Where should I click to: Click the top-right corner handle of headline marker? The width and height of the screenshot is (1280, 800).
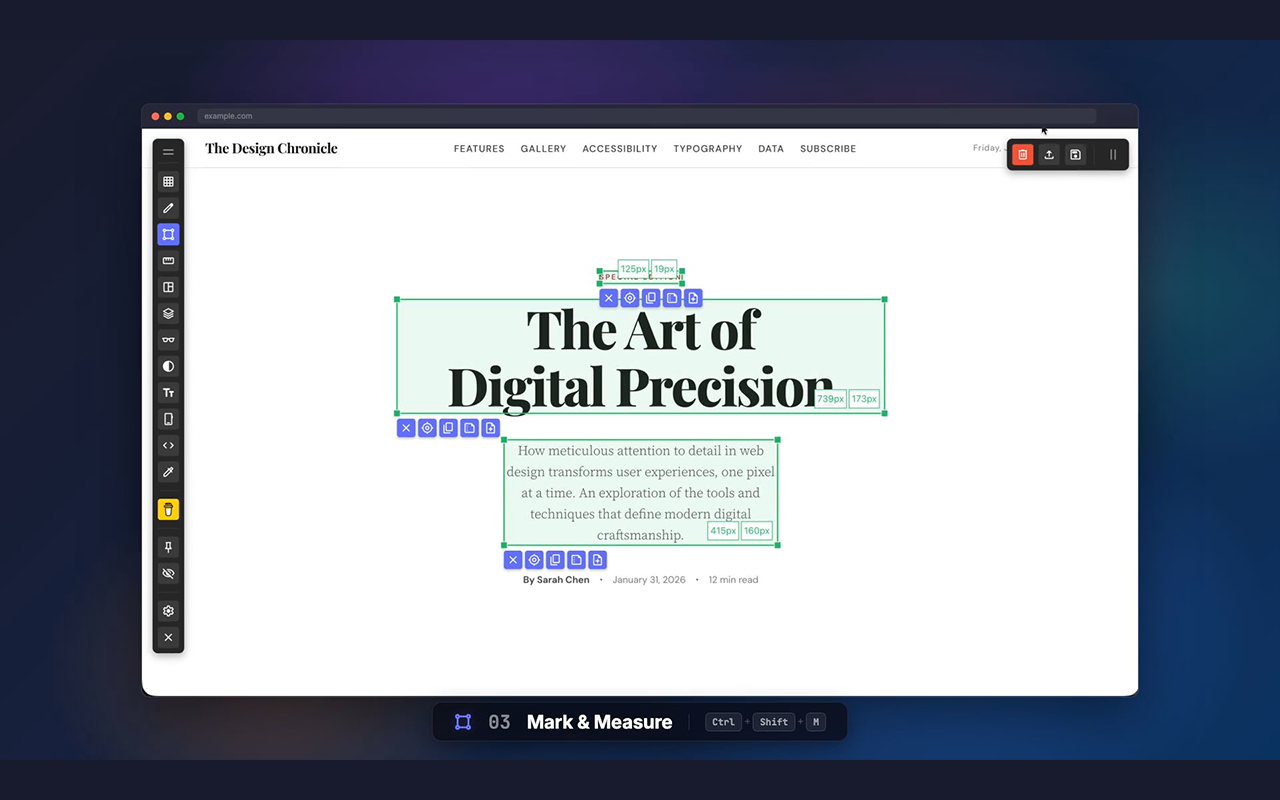tap(884, 299)
